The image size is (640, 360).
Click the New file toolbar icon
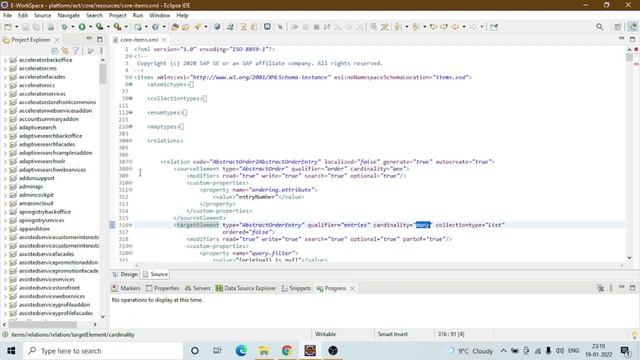point(8,27)
